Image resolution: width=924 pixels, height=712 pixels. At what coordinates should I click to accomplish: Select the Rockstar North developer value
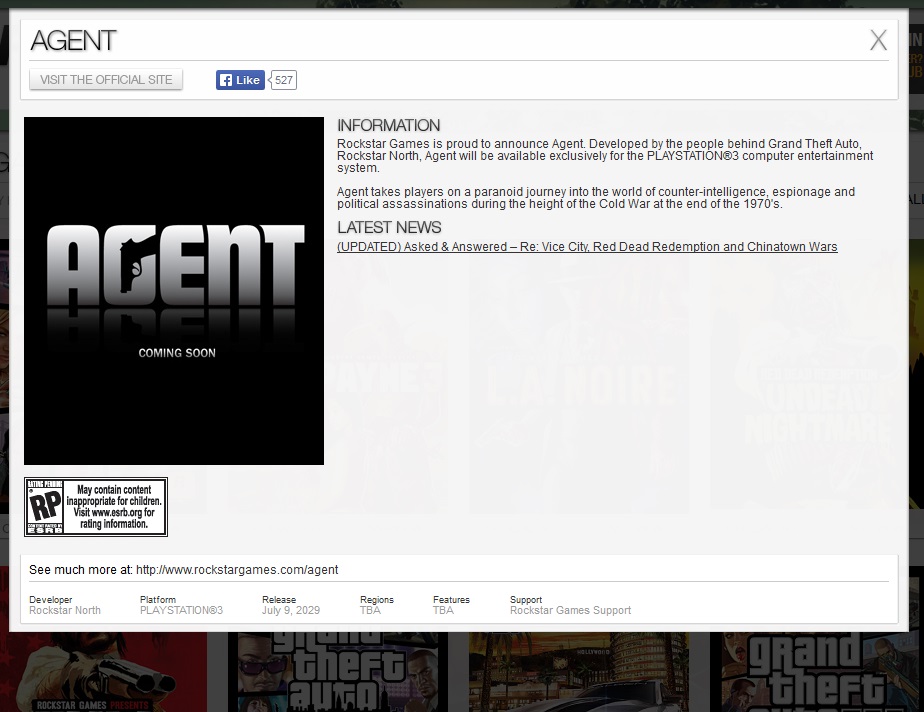coord(65,611)
